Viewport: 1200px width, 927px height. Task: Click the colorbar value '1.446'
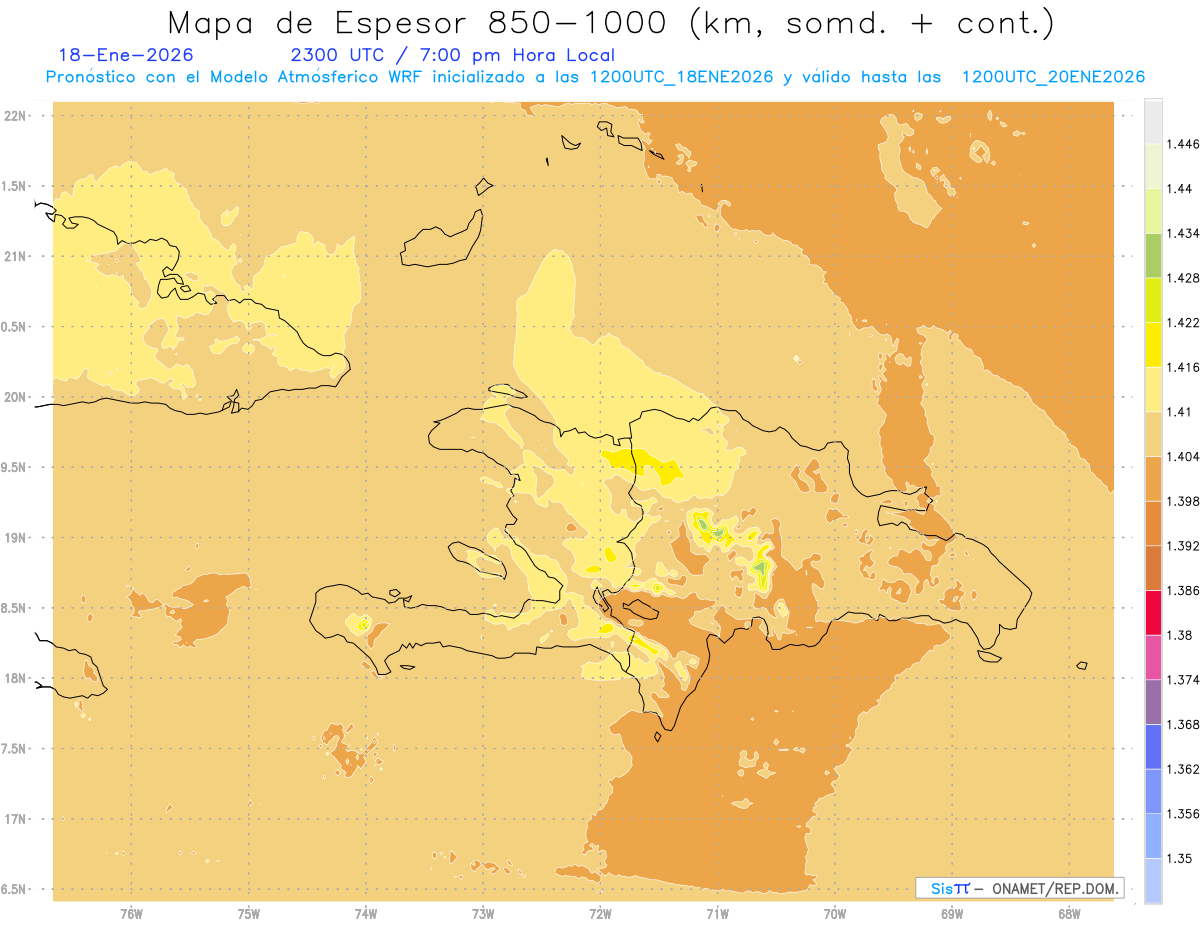[1182, 144]
